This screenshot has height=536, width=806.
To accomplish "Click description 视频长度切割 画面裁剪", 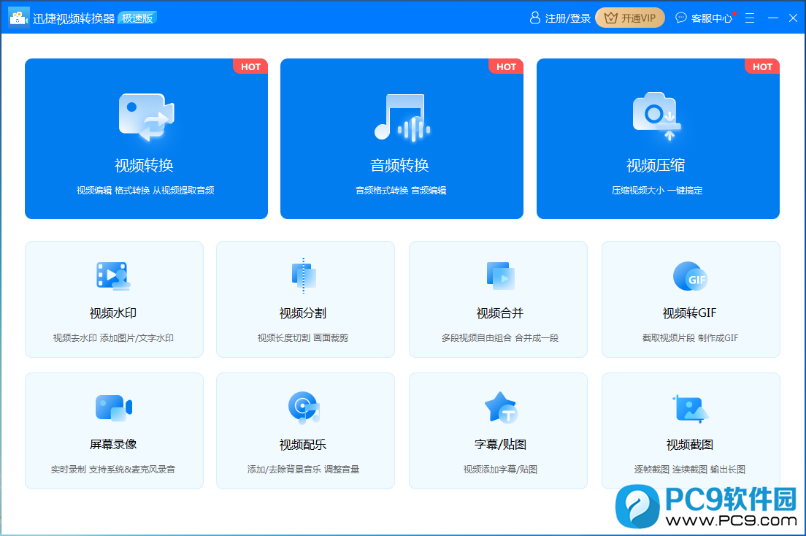I will [303, 338].
